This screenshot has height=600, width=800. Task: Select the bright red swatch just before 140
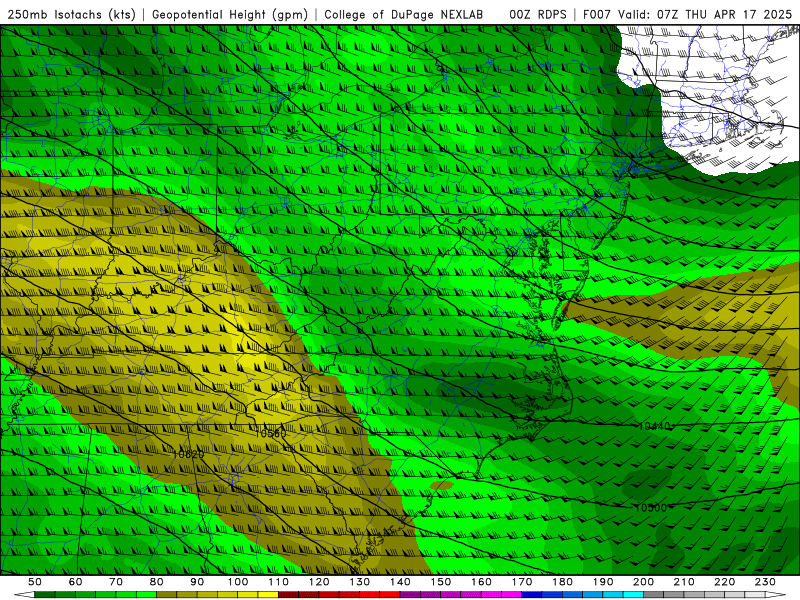point(390,595)
